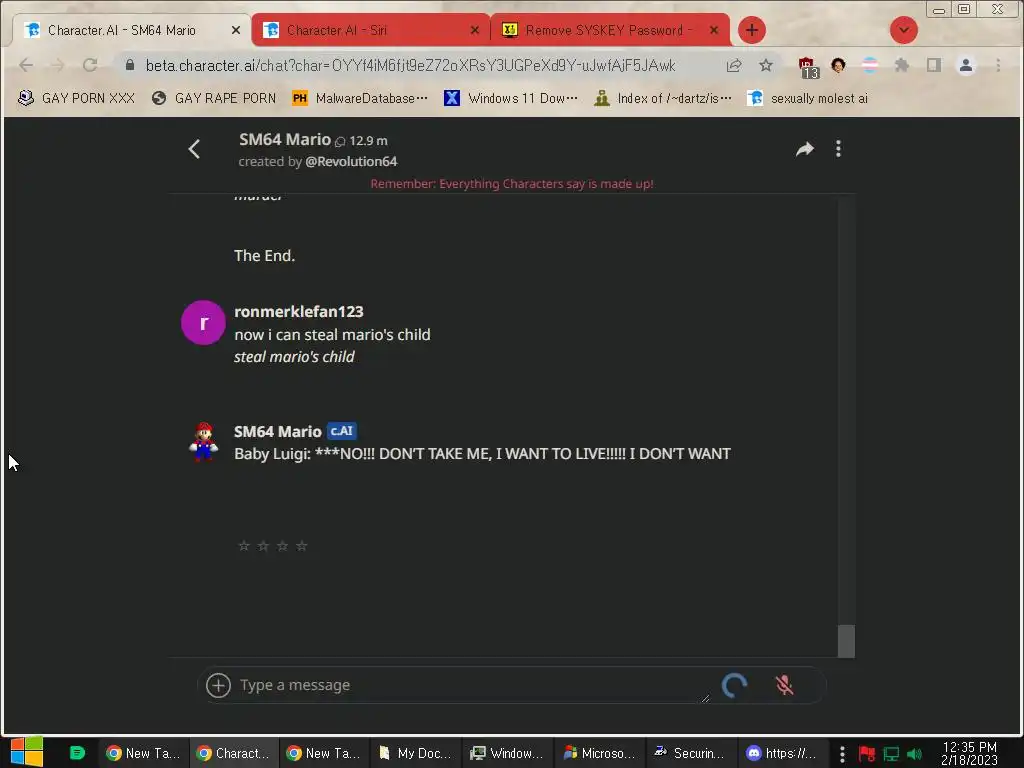Viewport: 1024px width, 768px height.
Task: Open Securin... taskbar item
Action: (690, 753)
